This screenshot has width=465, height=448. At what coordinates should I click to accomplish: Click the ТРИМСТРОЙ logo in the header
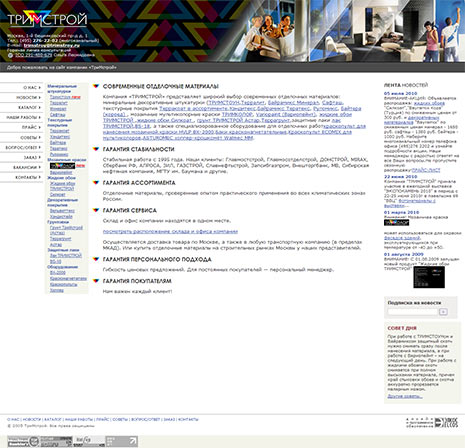coord(47,19)
